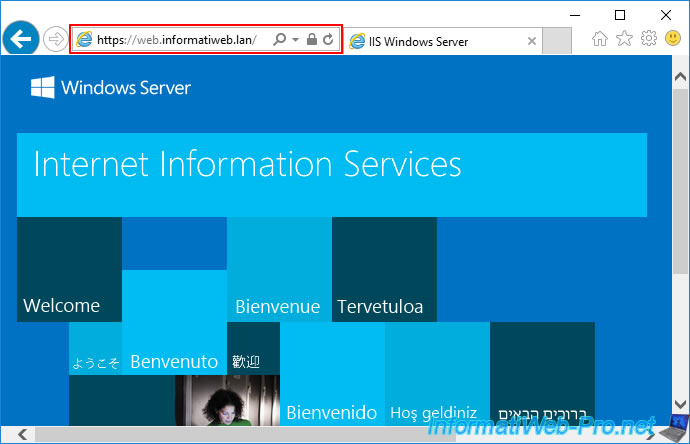This screenshot has height=444, width=690.
Task: Open Favorites with the star icon
Action: [624, 39]
